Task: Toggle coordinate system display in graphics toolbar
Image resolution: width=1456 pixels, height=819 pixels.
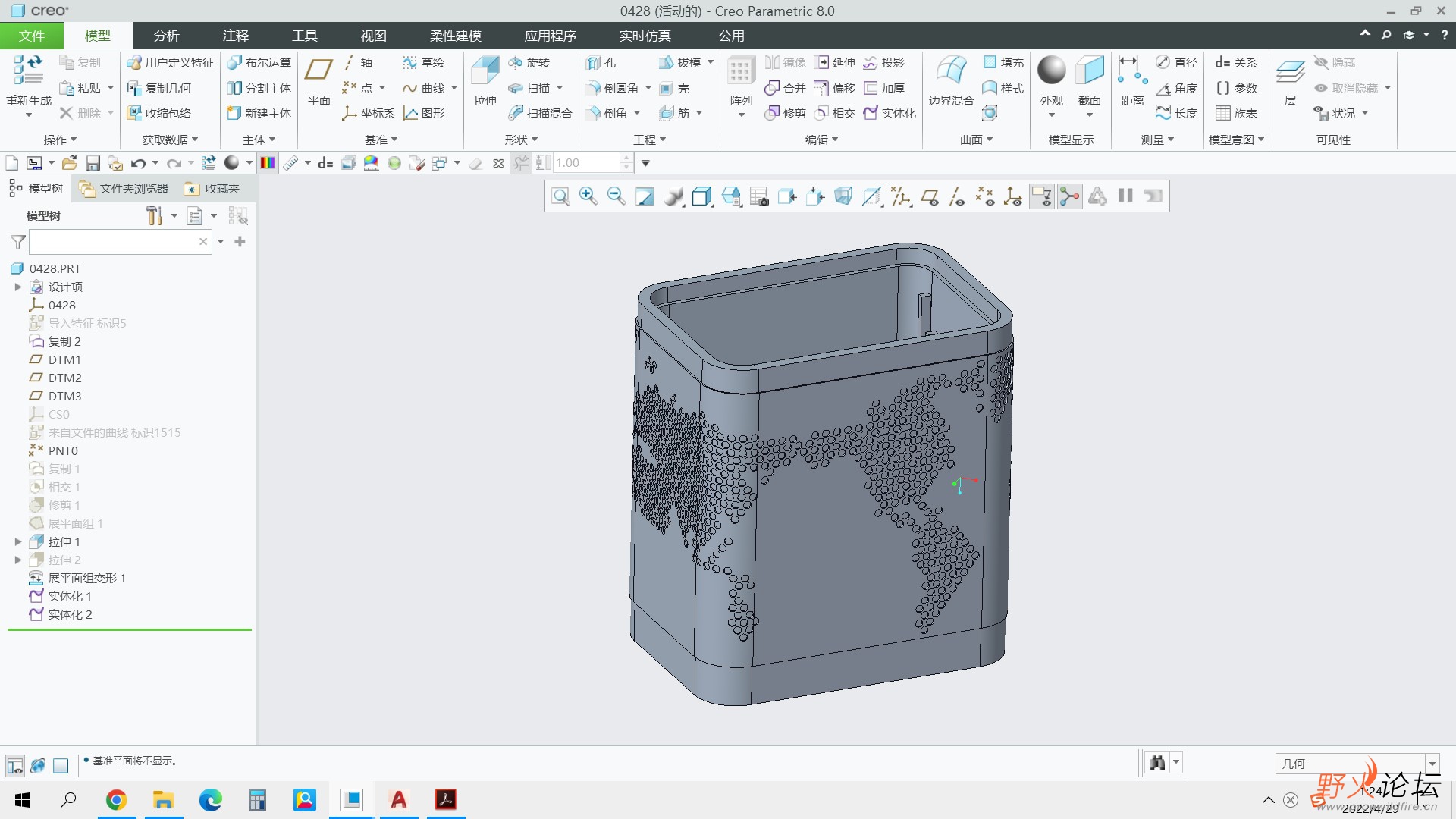Action: [1013, 196]
